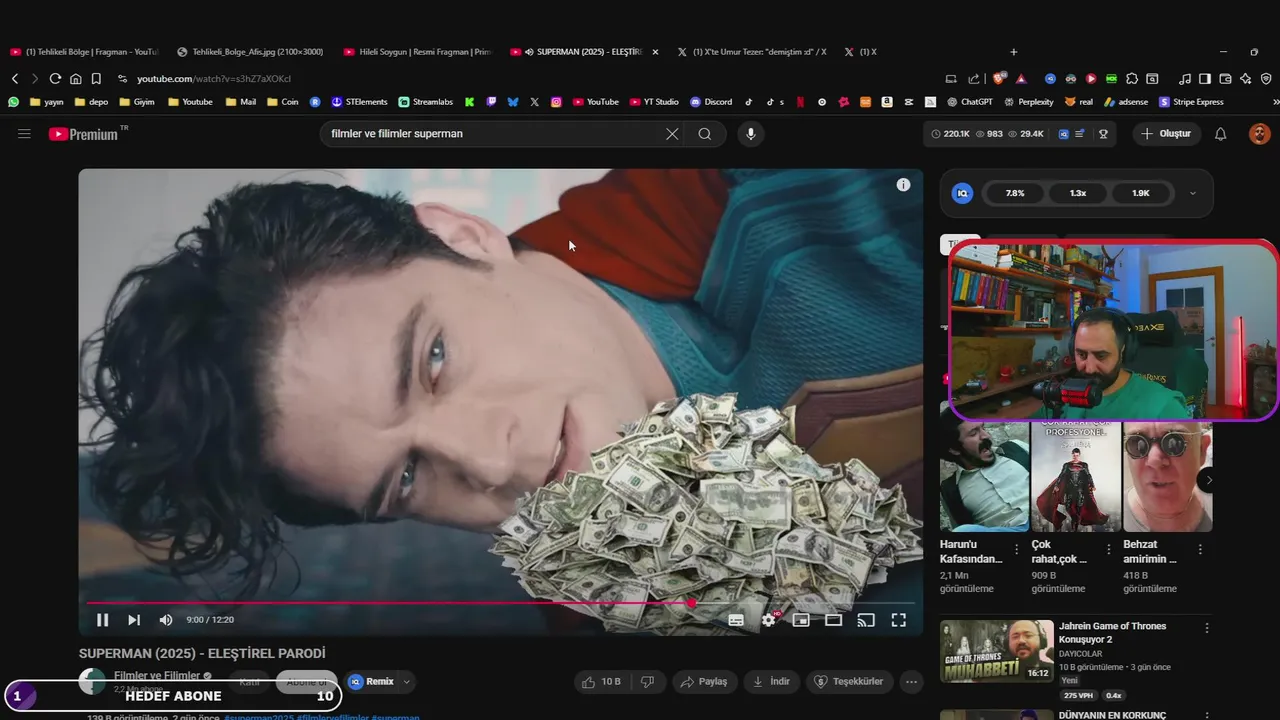Open options for Jahrein video
This screenshot has width=1280, height=720.
[1206, 628]
